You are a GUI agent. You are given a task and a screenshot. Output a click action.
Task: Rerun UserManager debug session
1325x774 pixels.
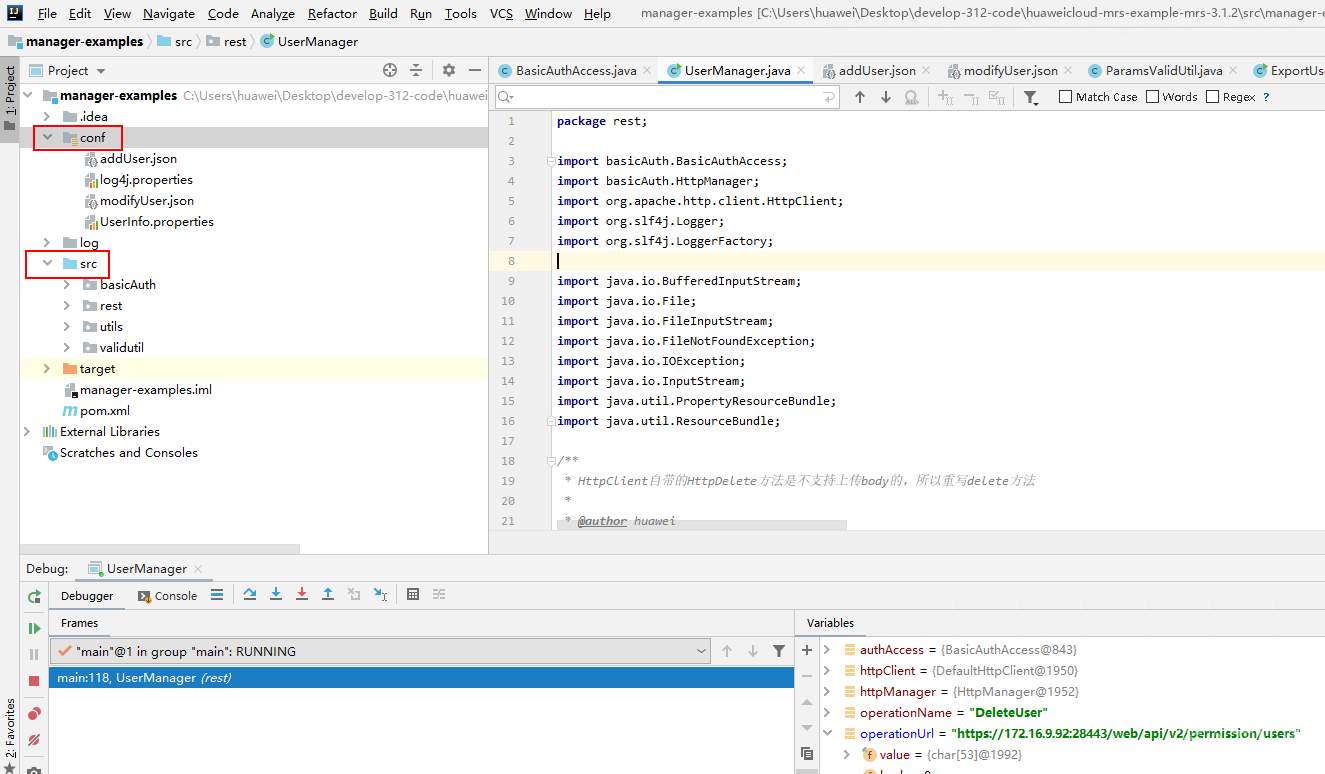pos(34,596)
